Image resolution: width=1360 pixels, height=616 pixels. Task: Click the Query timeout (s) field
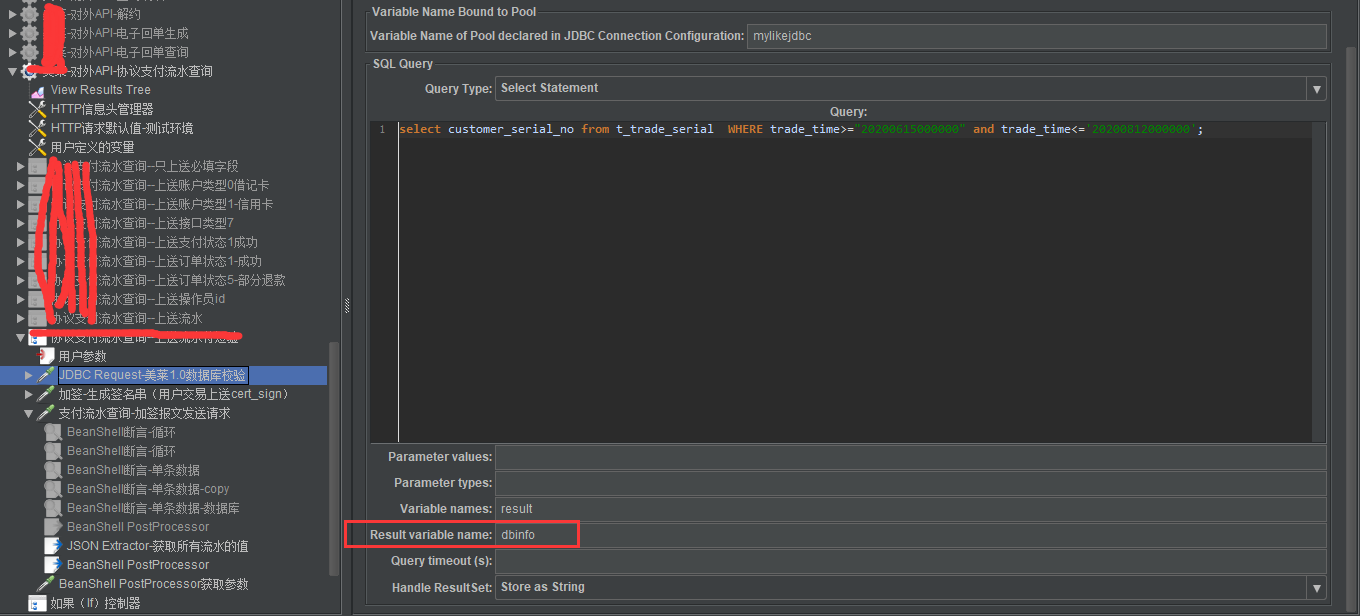click(x=910, y=561)
